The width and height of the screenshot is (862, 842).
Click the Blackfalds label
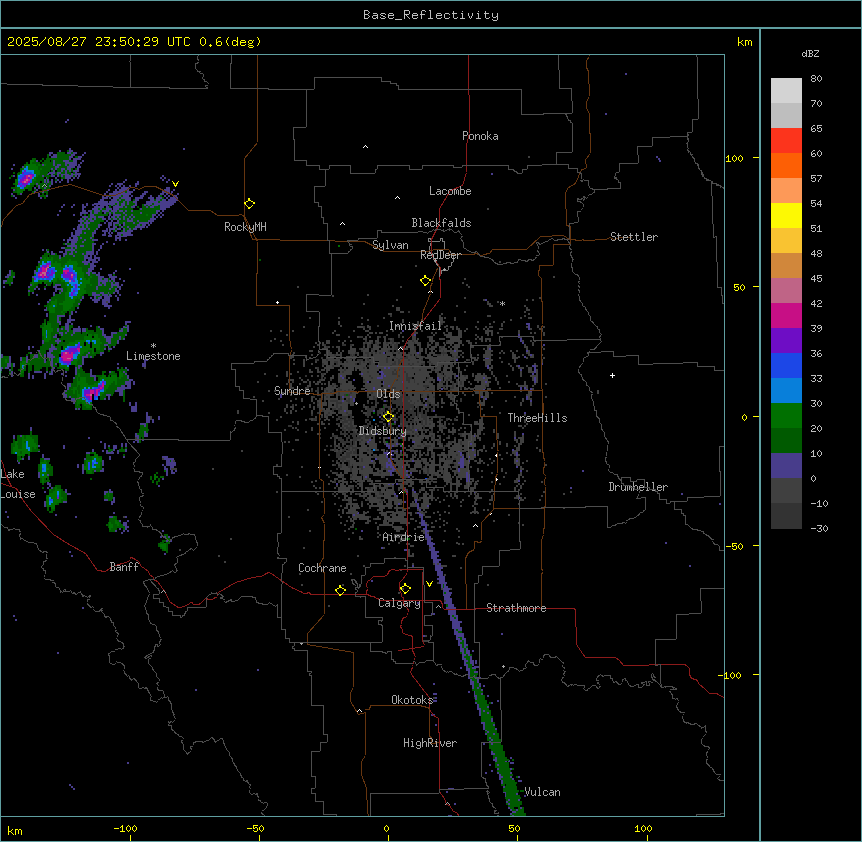coord(441,223)
